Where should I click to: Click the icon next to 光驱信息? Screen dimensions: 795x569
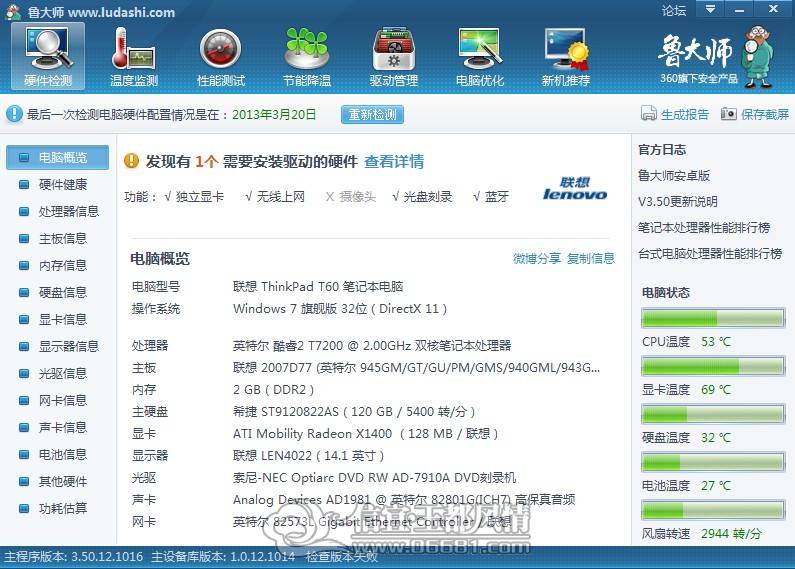pyautogui.click(x=24, y=374)
